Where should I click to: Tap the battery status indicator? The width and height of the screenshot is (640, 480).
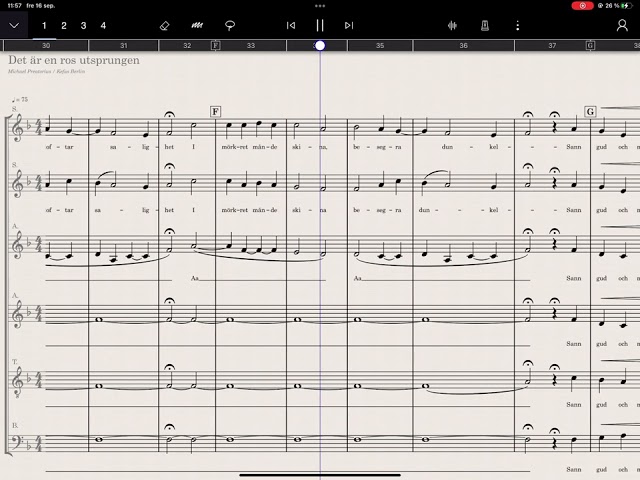(x=625, y=6)
